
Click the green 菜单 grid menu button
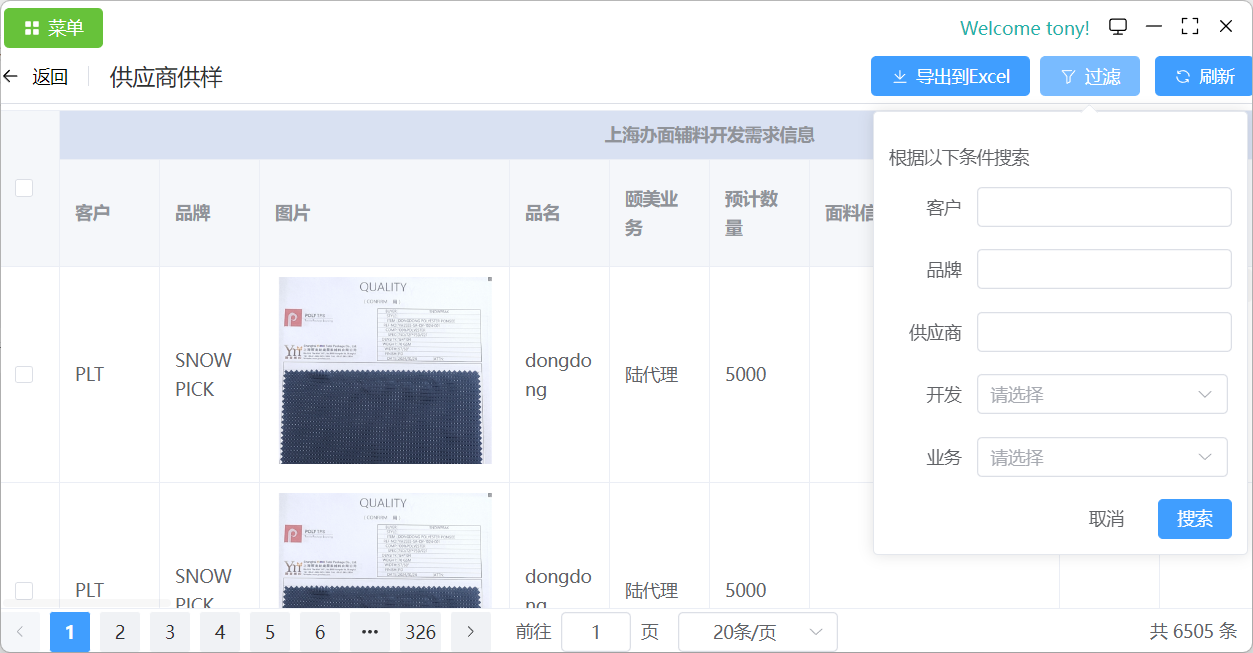[x=53, y=28]
